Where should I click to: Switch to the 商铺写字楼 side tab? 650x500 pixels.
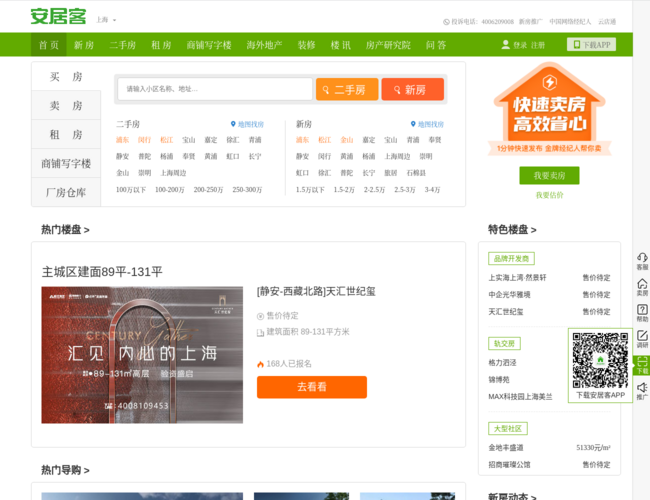(x=66, y=163)
